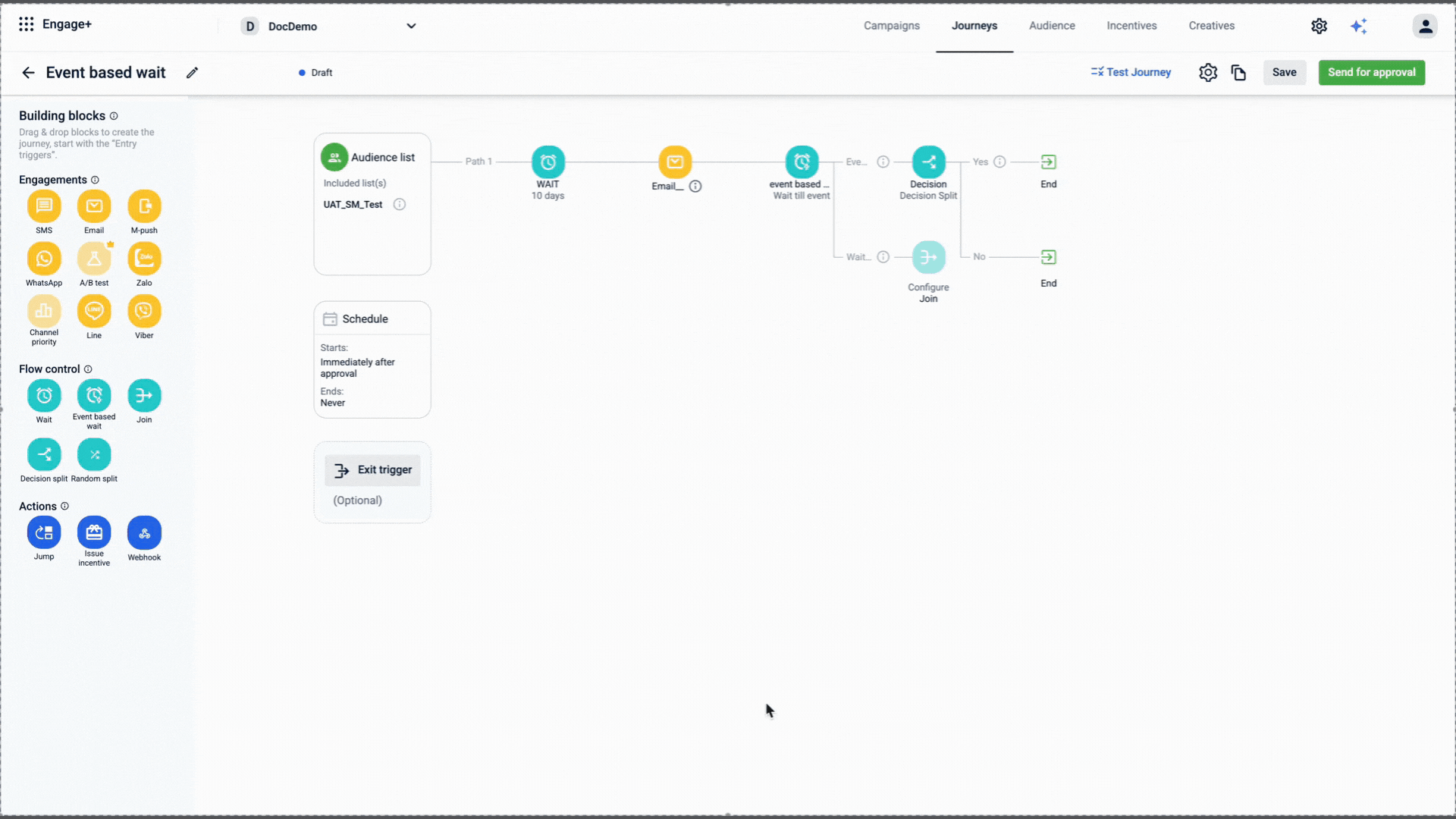The image size is (1456, 819).
Task: Switch to the Campaigns tab
Action: tap(891, 26)
